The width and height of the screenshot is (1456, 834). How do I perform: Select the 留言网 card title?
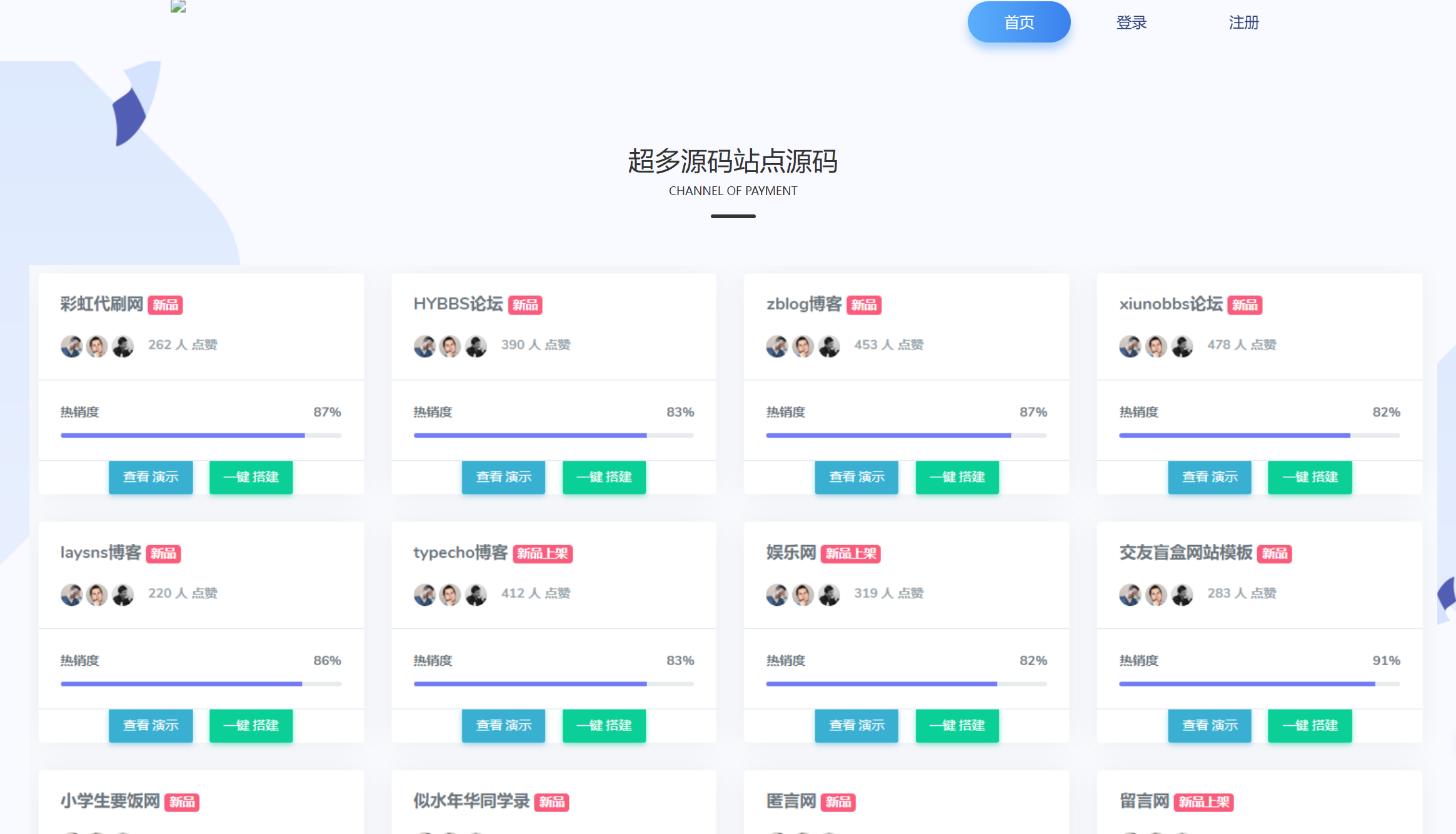(1144, 801)
